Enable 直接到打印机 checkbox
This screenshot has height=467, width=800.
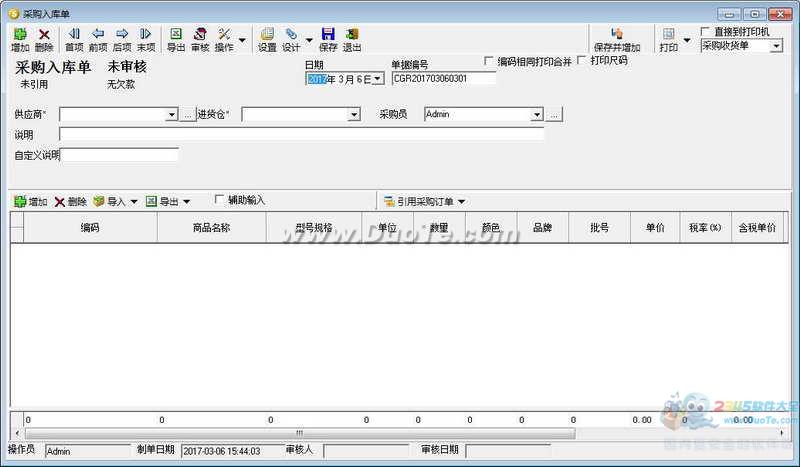pos(707,32)
